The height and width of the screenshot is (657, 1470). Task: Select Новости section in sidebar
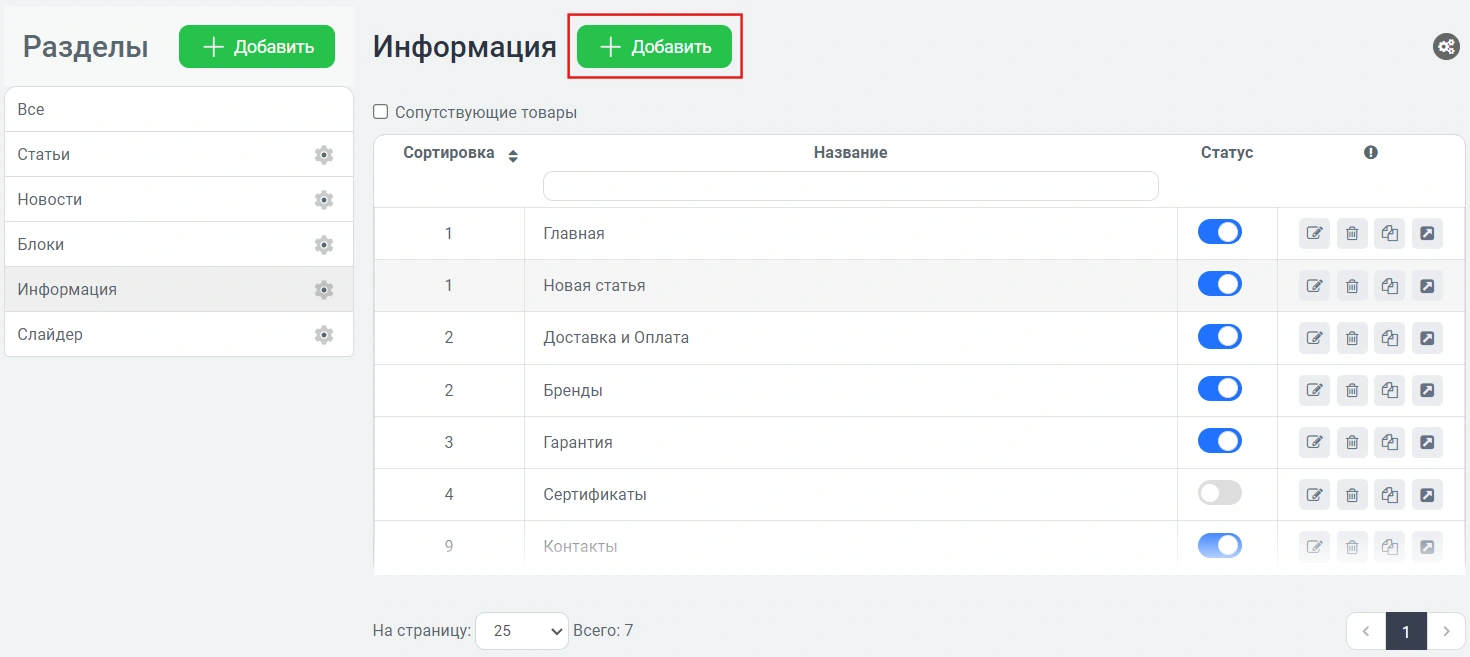(50, 200)
